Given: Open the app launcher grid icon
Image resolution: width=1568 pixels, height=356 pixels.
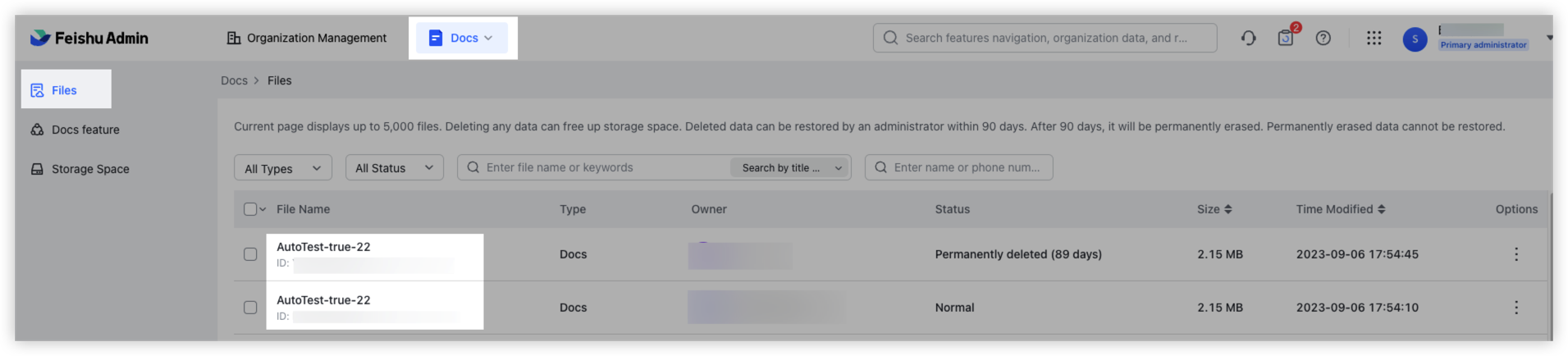Looking at the screenshot, I should click(x=1374, y=38).
